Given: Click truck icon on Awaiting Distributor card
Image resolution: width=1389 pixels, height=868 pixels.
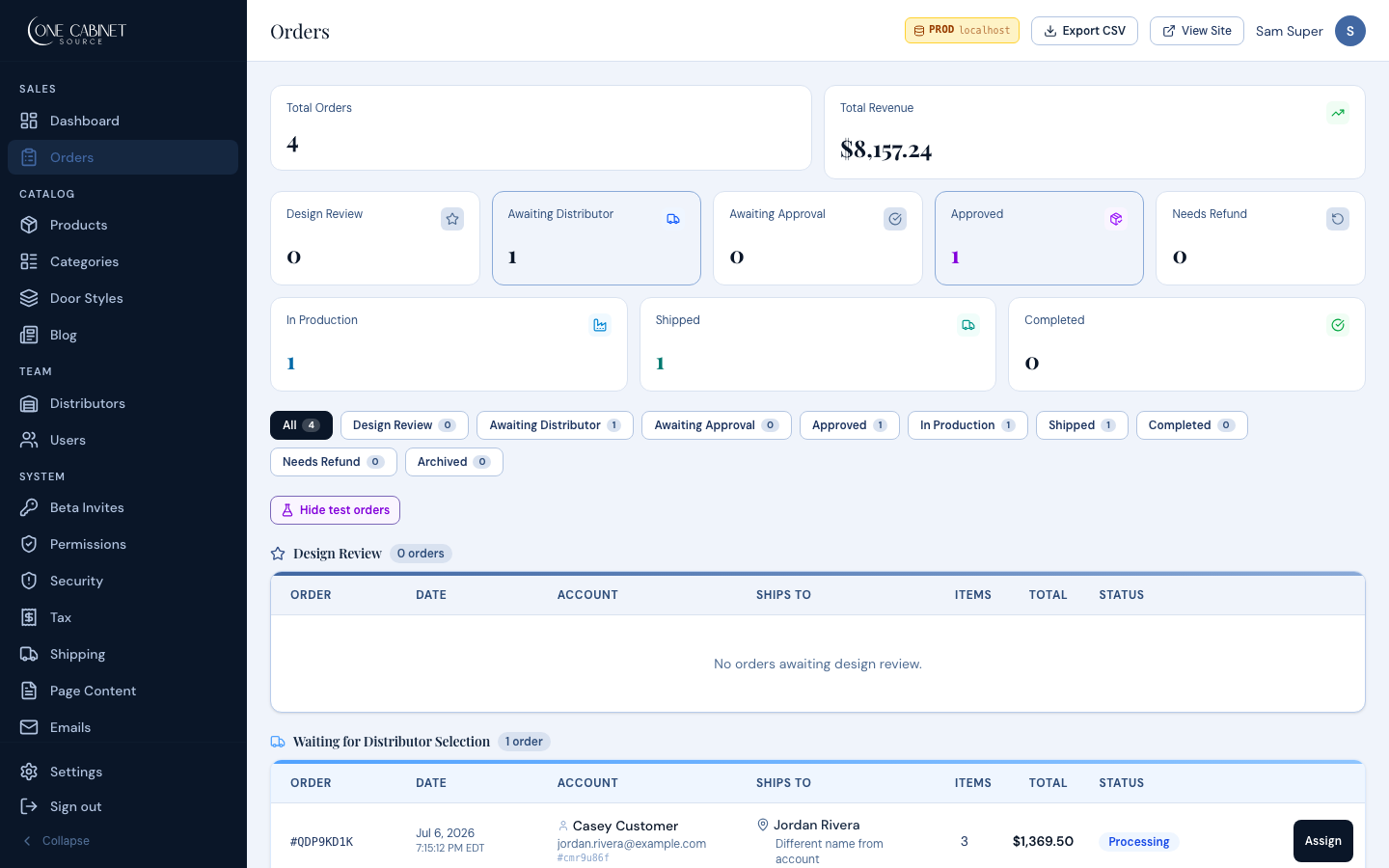Looking at the screenshot, I should click(x=673, y=219).
